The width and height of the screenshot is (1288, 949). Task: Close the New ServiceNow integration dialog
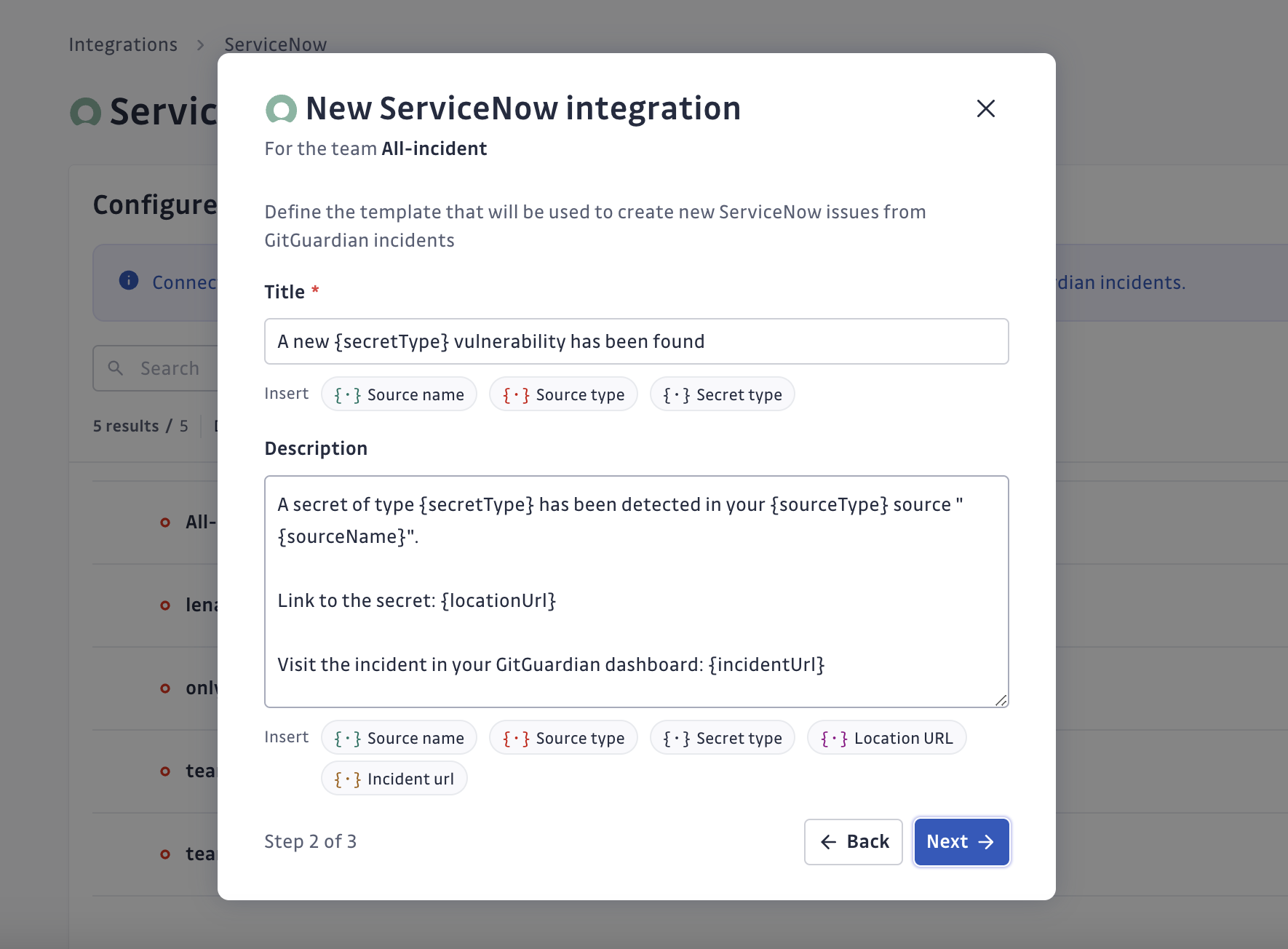point(985,108)
